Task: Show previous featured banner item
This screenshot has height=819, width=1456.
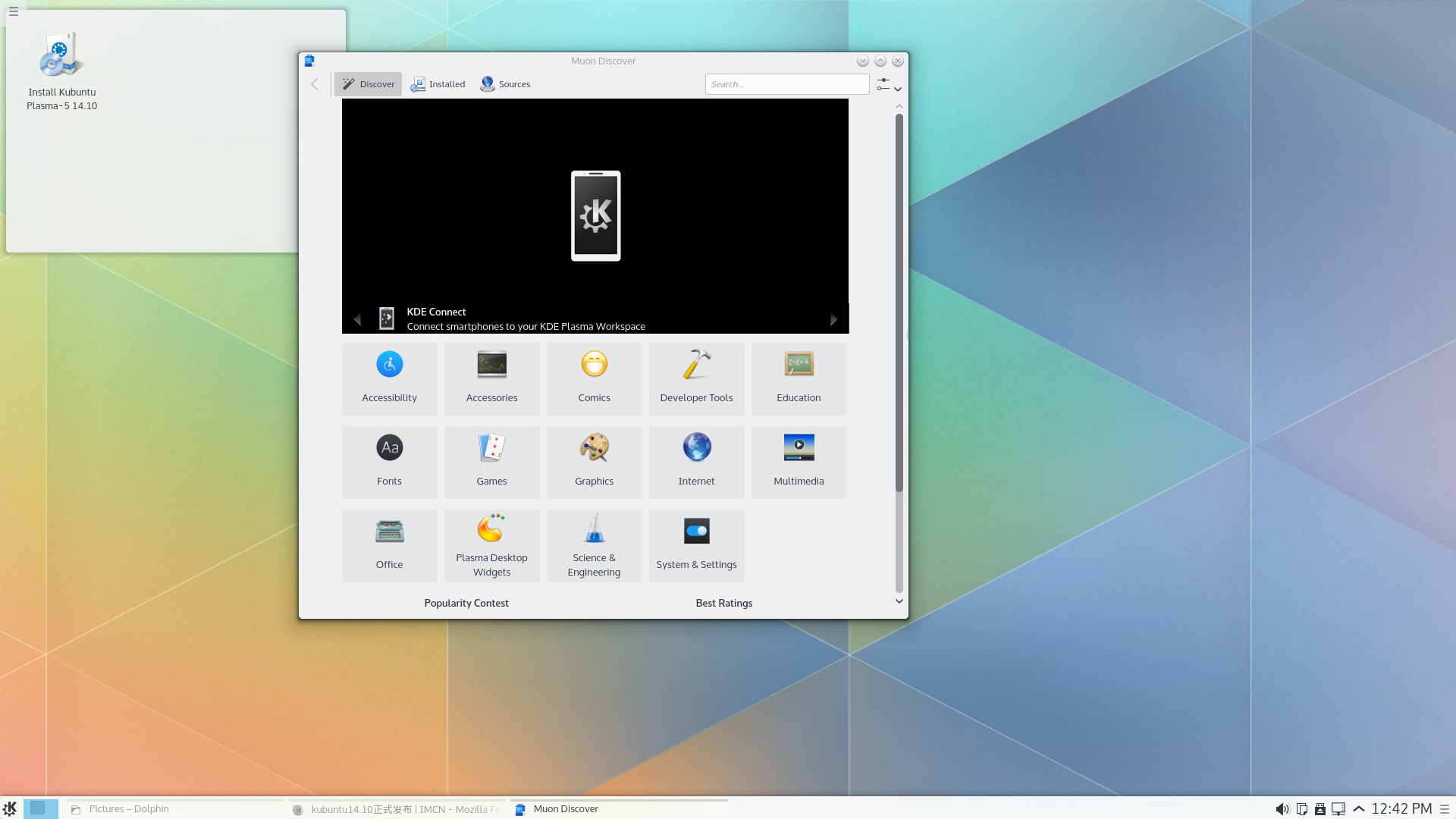Action: point(357,320)
